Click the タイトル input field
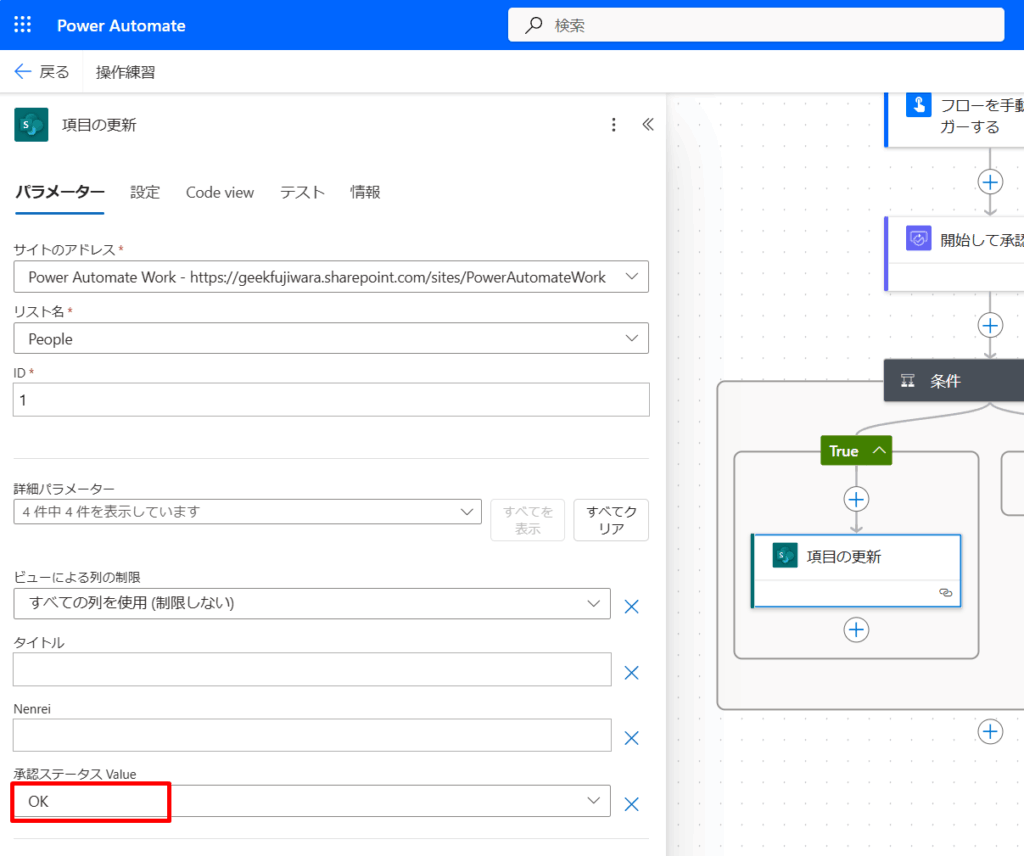The image size is (1024, 856). point(312,669)
